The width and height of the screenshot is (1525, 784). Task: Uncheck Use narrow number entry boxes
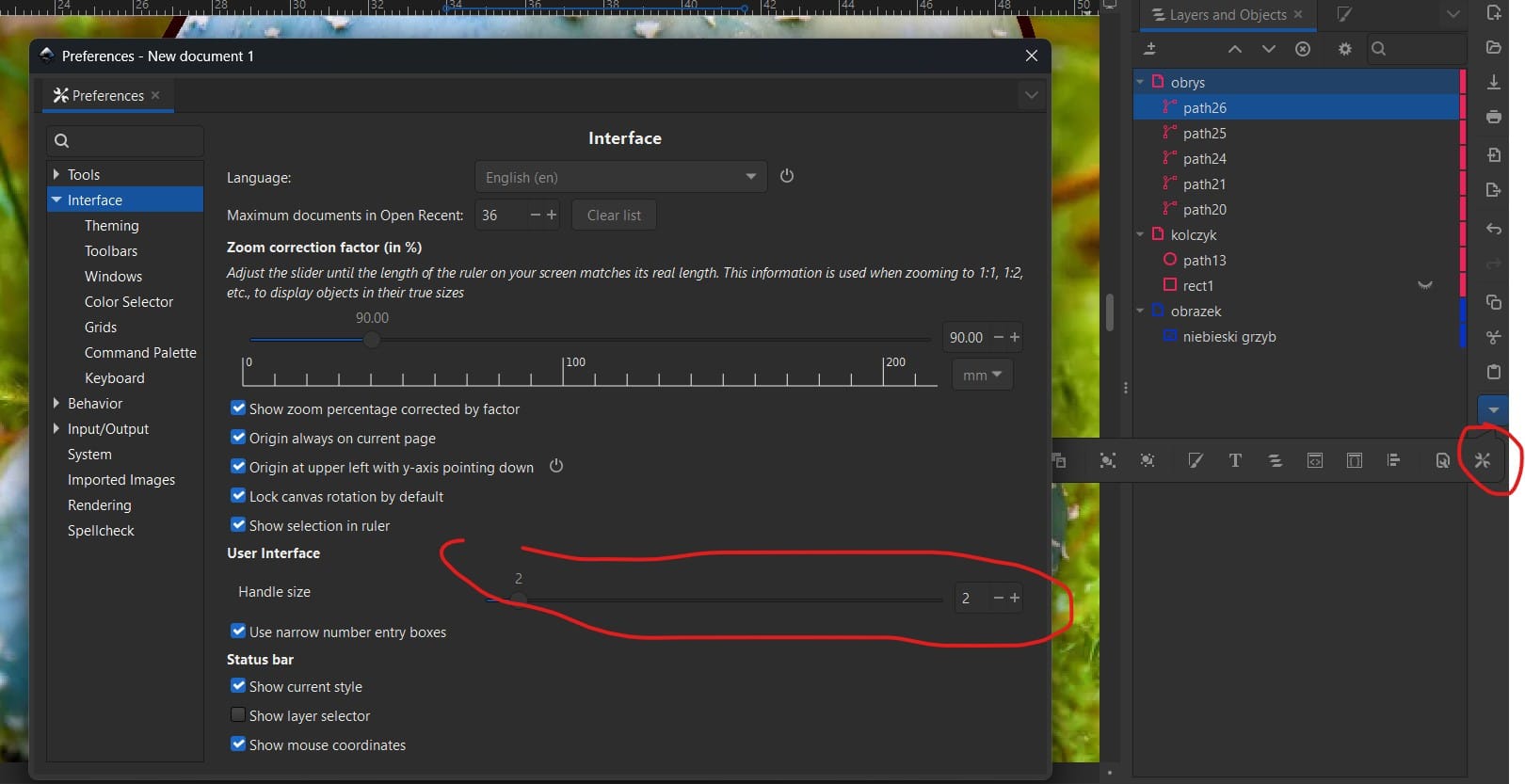coord(238,632)
